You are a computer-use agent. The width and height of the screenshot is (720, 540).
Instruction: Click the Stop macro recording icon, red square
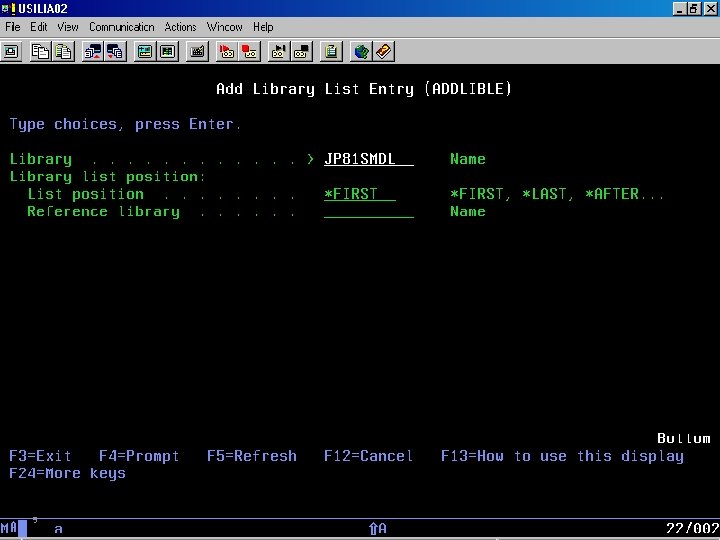pyautogui.click(x=250, y=51)
